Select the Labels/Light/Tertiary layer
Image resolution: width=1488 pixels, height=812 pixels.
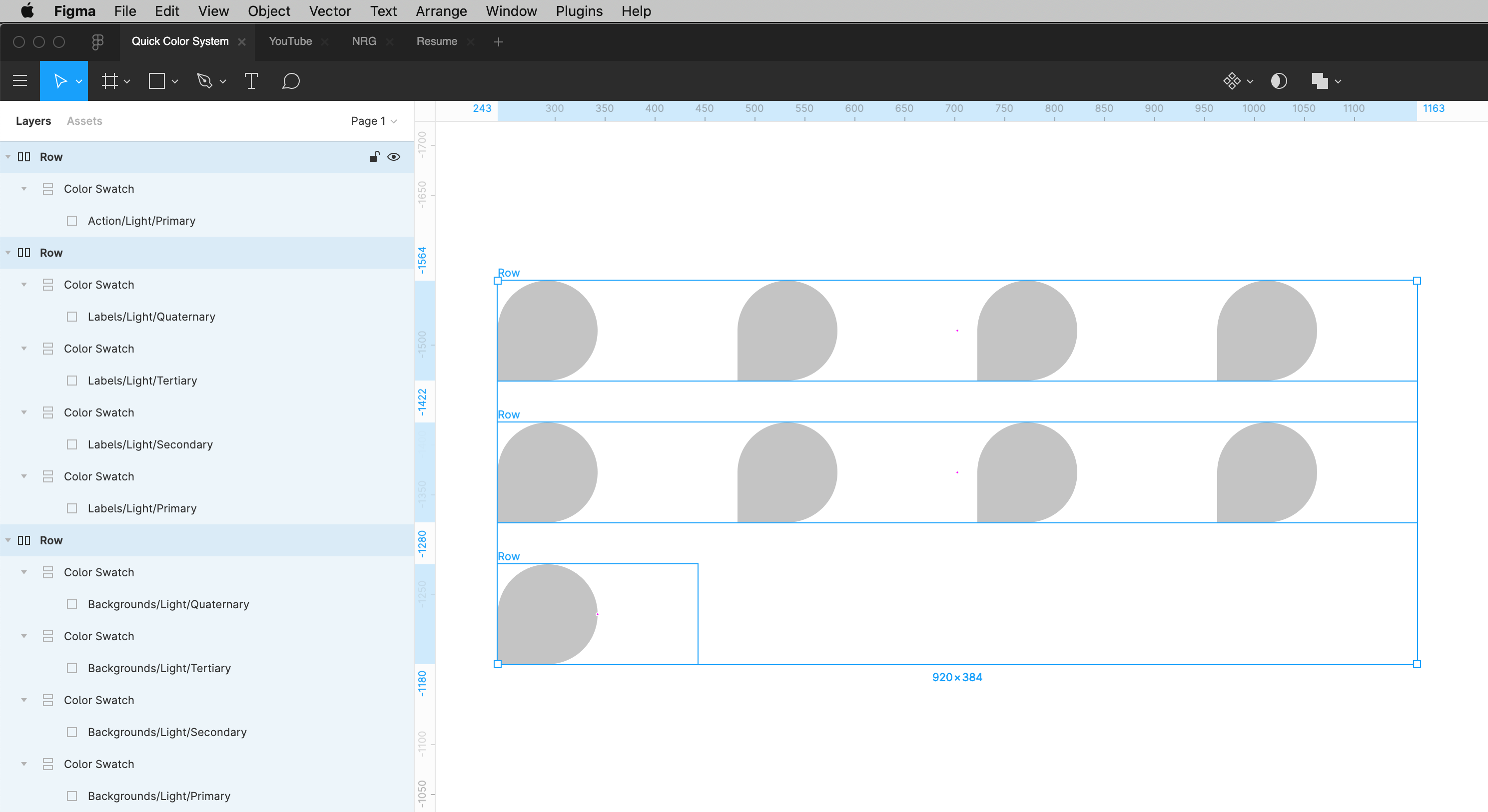tap(142, 381)
